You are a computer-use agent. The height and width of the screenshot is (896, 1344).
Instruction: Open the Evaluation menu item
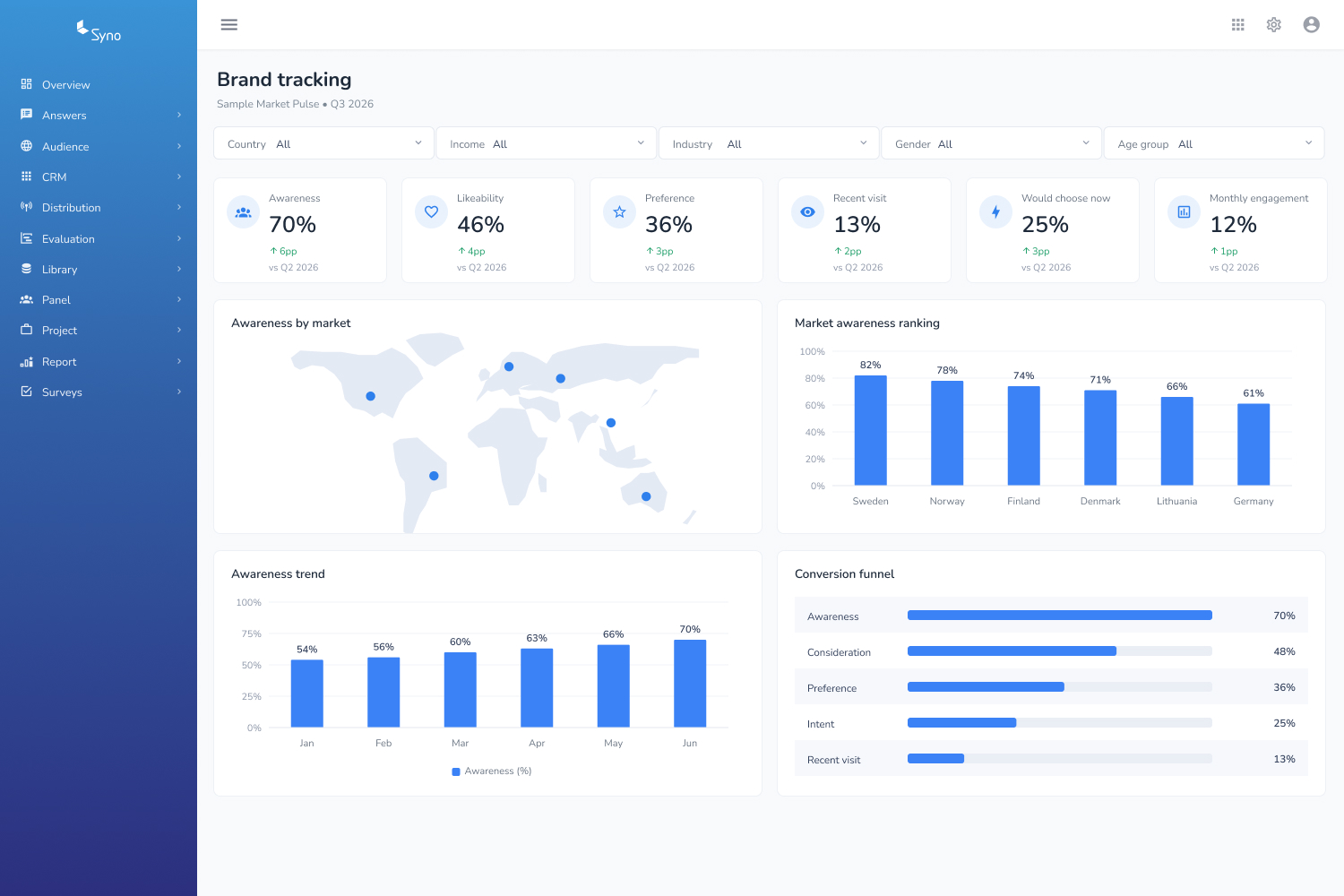pos(99,238)
